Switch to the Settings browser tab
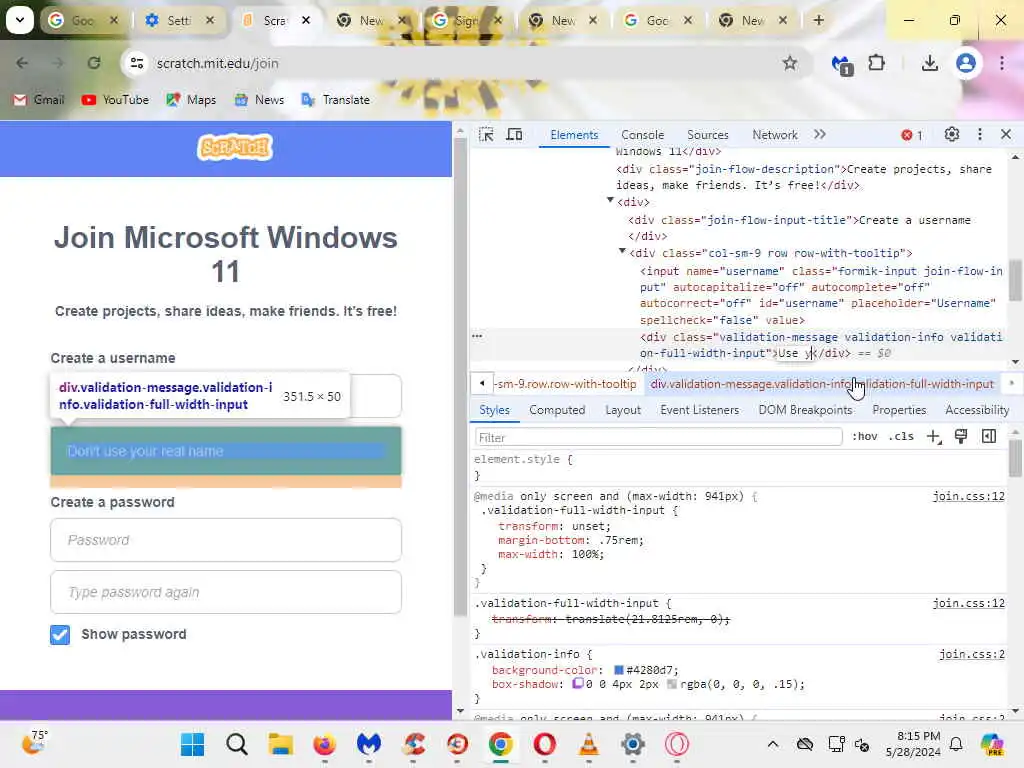1024x768 pixels. click(x=179, y=20)
